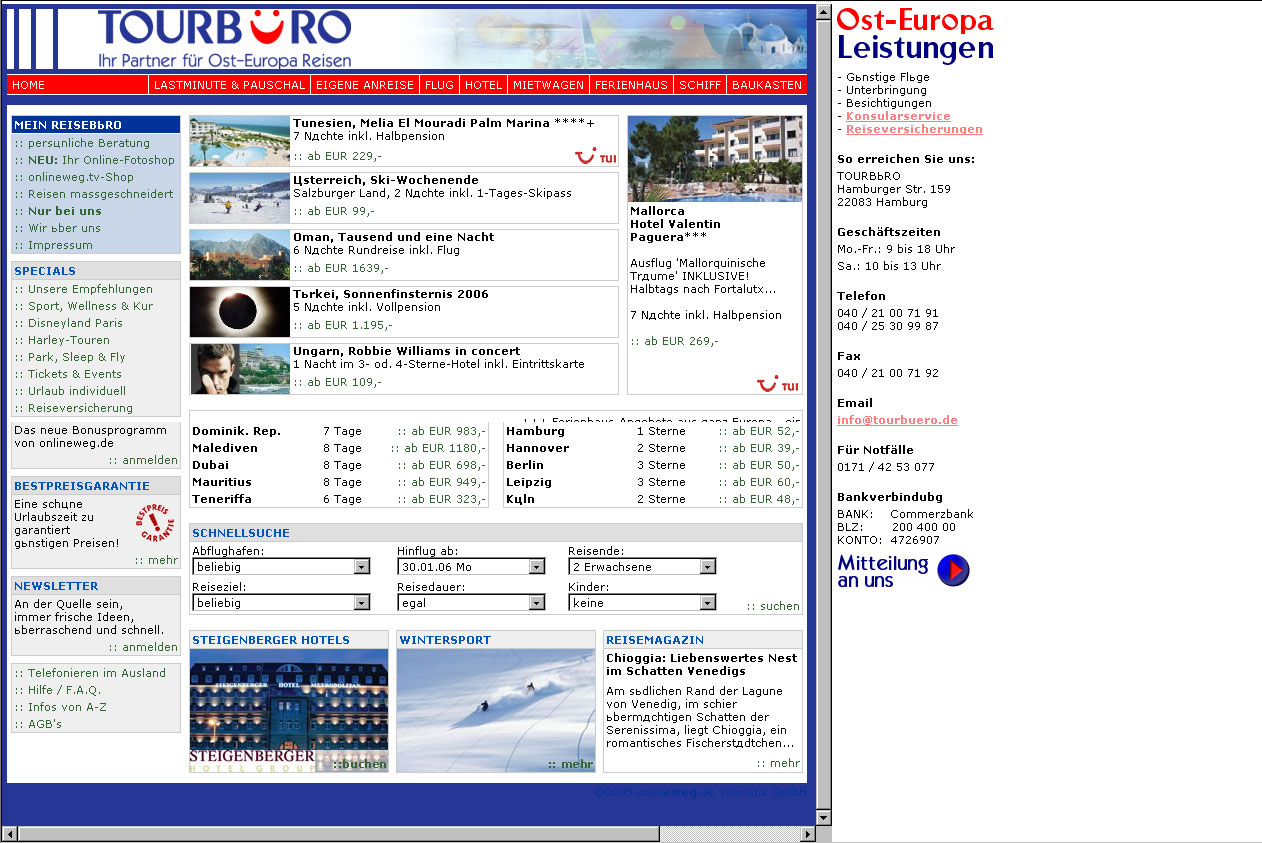This screenshot has width=1262, height=843.
Task: Click mehr in the Wintersport box
Action: pyautogui.click(x=570, y=764)
